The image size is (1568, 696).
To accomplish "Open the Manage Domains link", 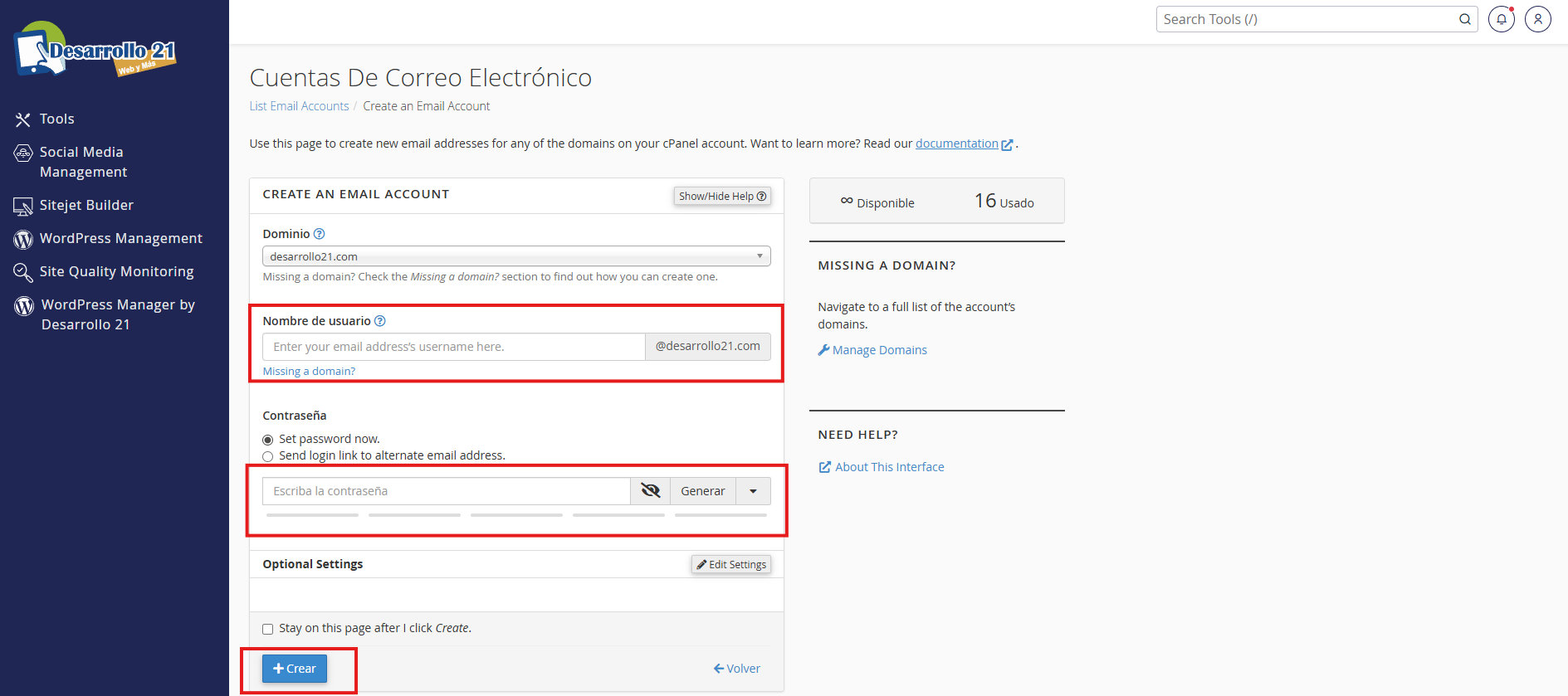I will [879, 350].
